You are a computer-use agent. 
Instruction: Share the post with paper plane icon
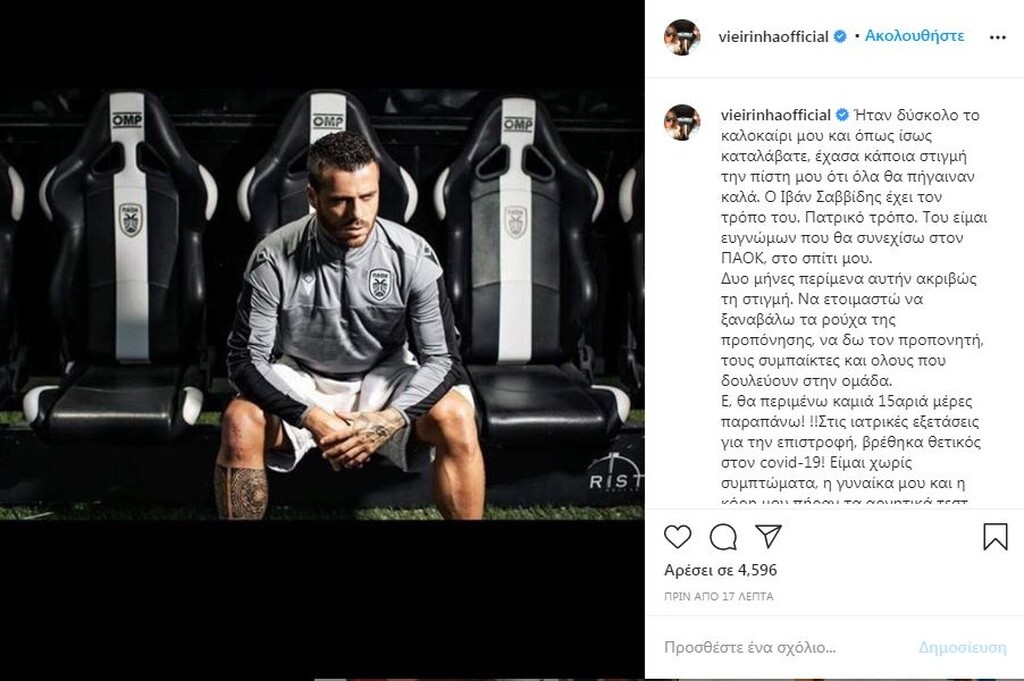point(767,537)
